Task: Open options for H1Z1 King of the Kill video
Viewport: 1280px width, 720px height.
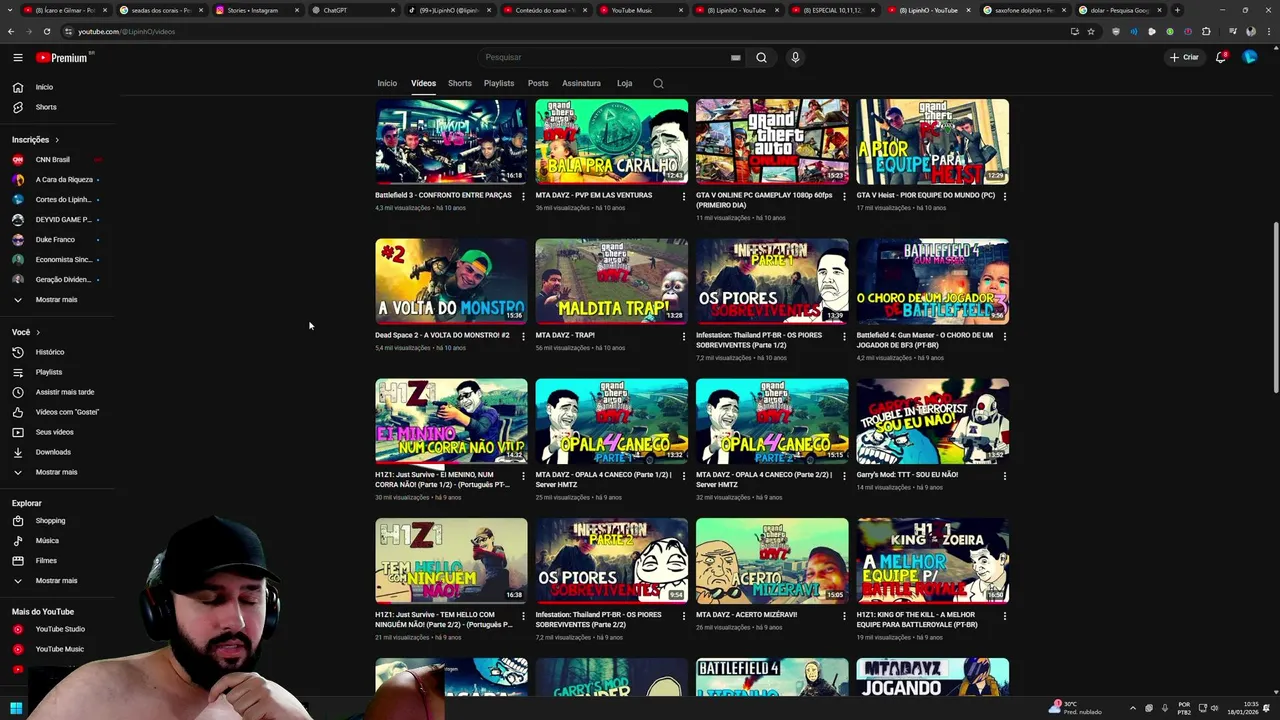Action: point(1005,616)
